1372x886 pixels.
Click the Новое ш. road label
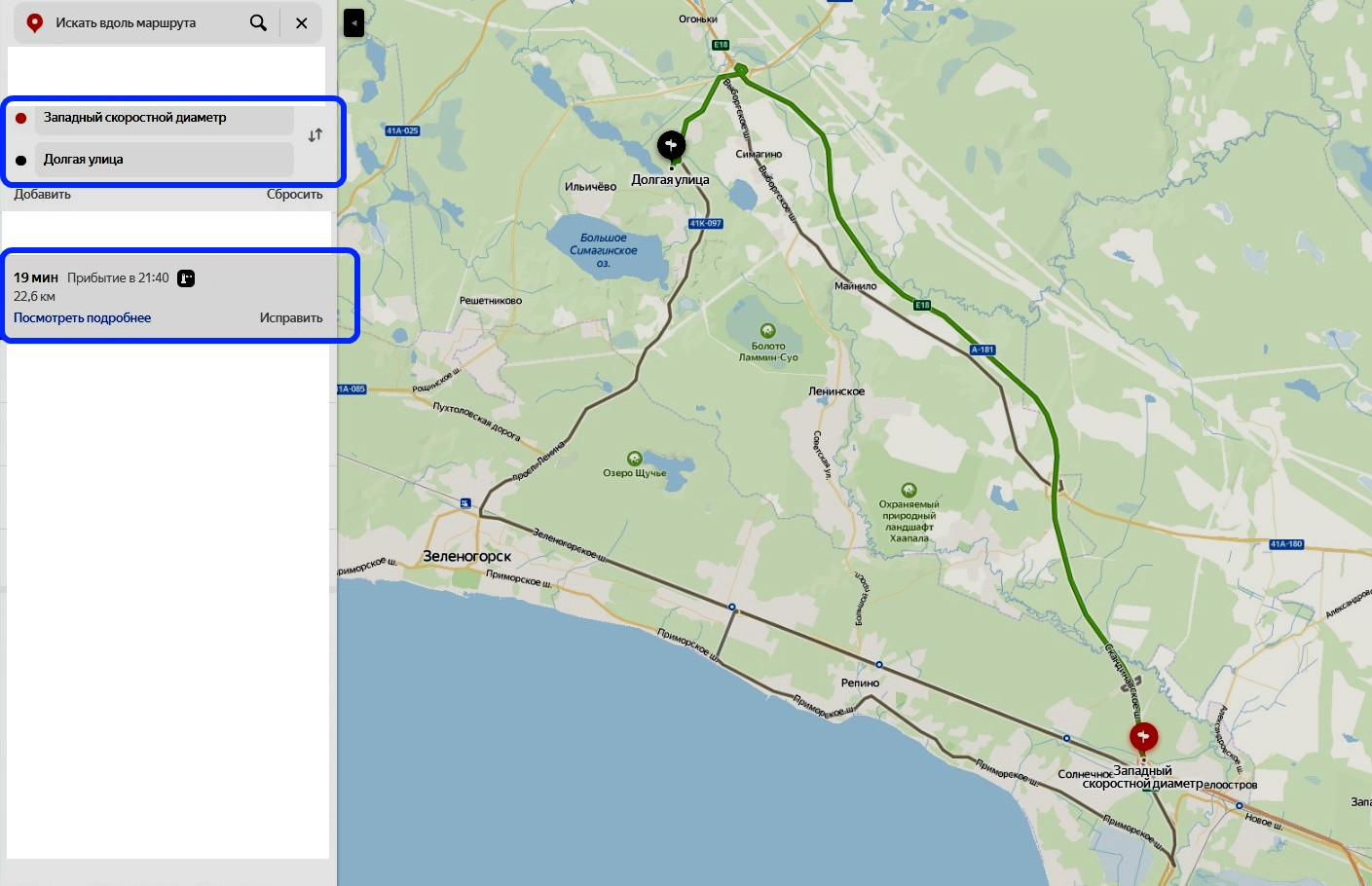click(x=1264, y=821)
